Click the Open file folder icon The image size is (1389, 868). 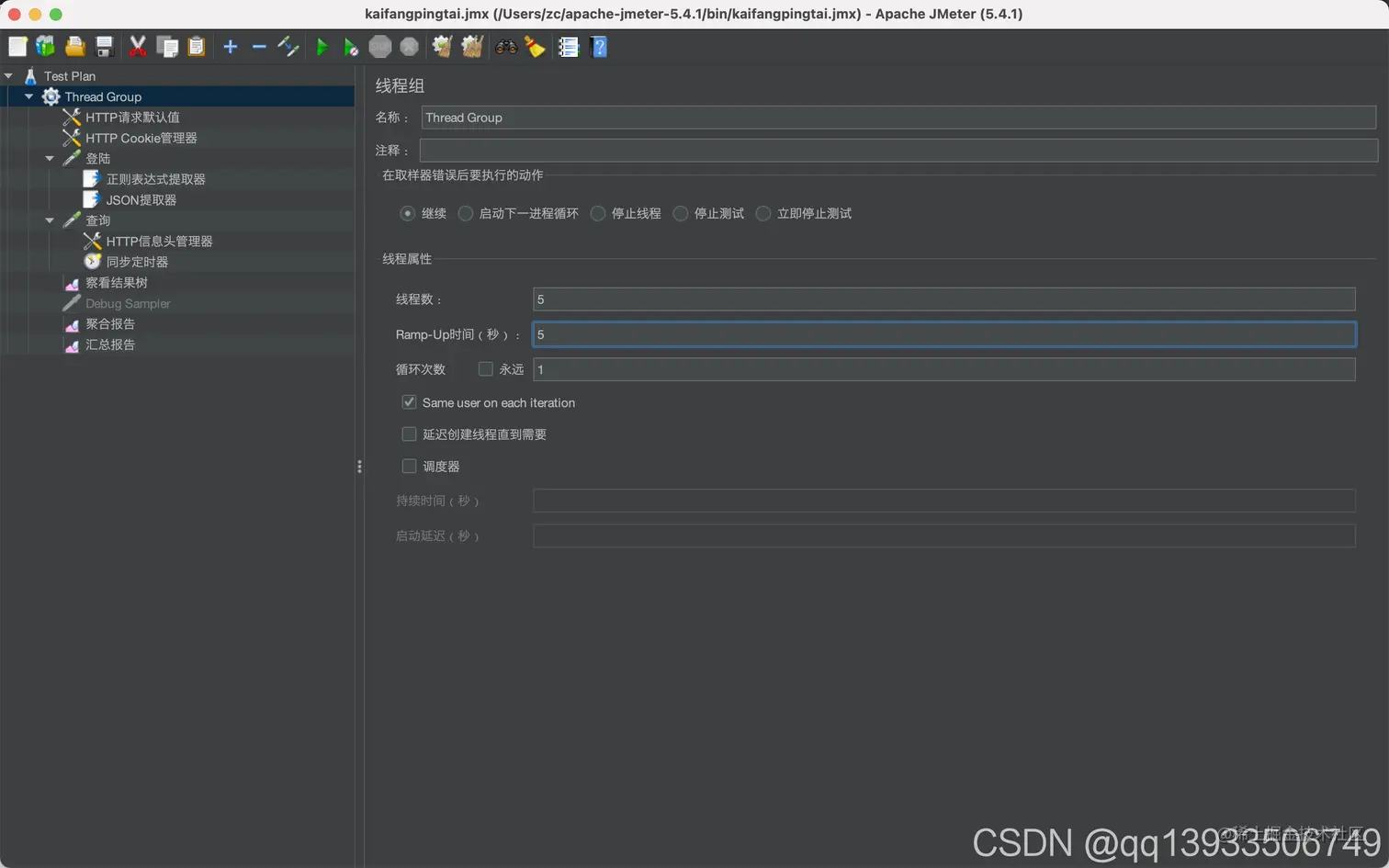[x=75, y=47]
